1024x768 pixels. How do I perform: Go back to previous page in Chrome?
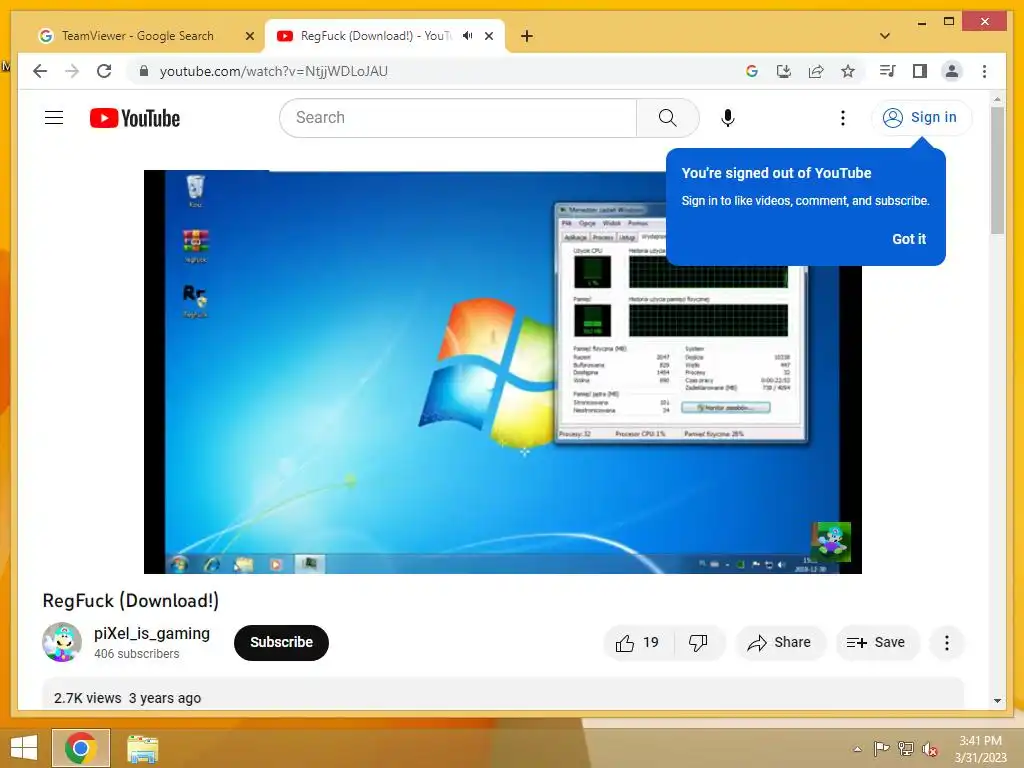pos(40,71)
